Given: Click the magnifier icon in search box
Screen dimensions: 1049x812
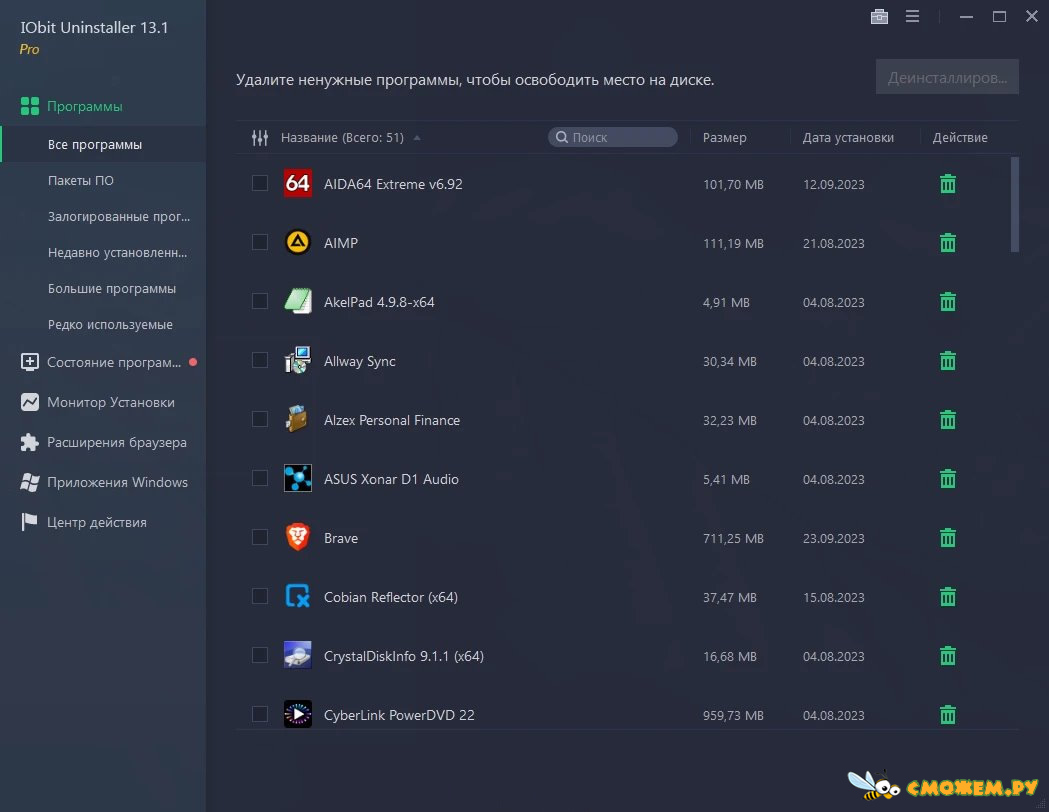Looking at the screenshot, I should (x=562, y=137).
